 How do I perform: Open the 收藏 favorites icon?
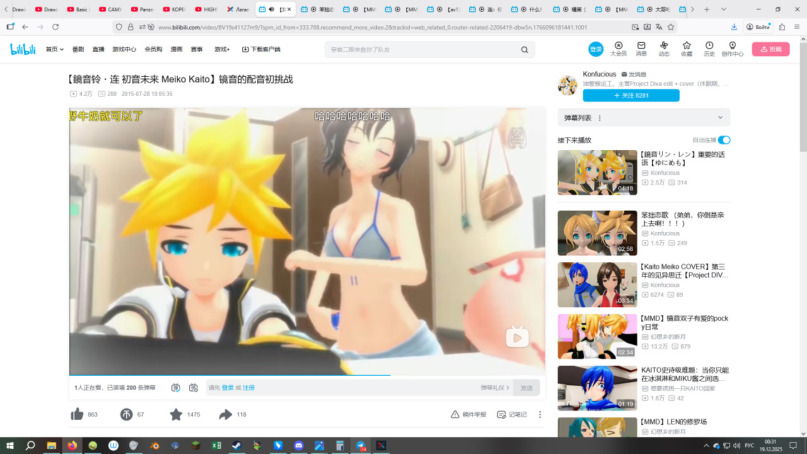coord(687,49)
